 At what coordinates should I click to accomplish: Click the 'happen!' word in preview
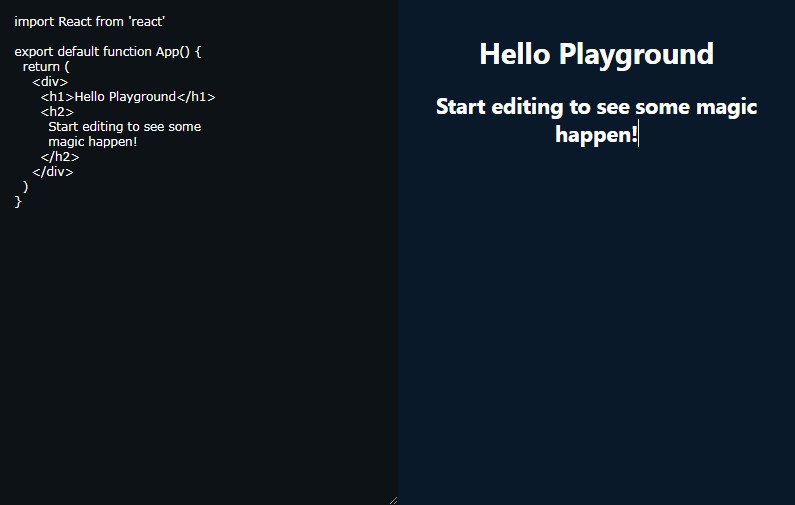[596, 135]
